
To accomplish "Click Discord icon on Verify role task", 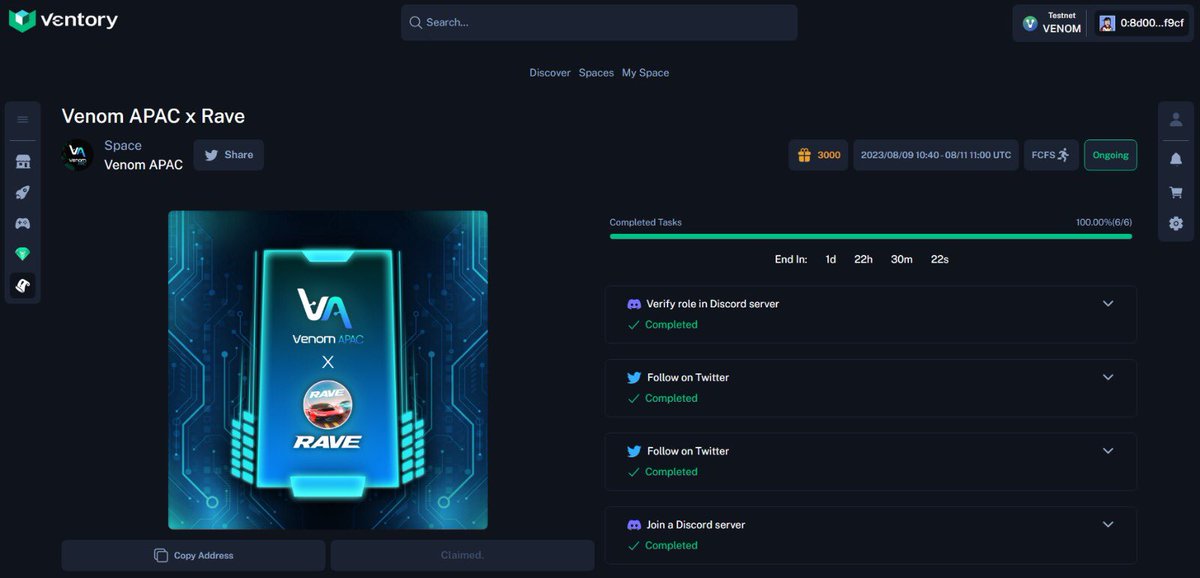I will point(634,304).
